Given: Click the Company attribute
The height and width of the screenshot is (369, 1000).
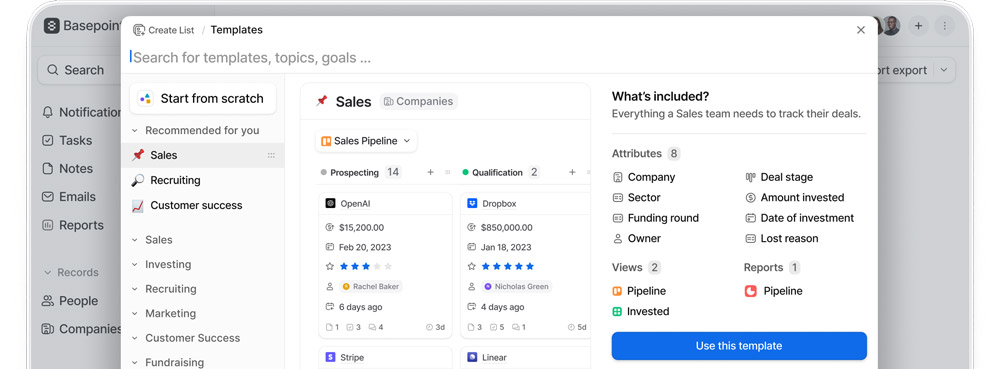Looking at the screenshot, I should [x=643, y=177].
